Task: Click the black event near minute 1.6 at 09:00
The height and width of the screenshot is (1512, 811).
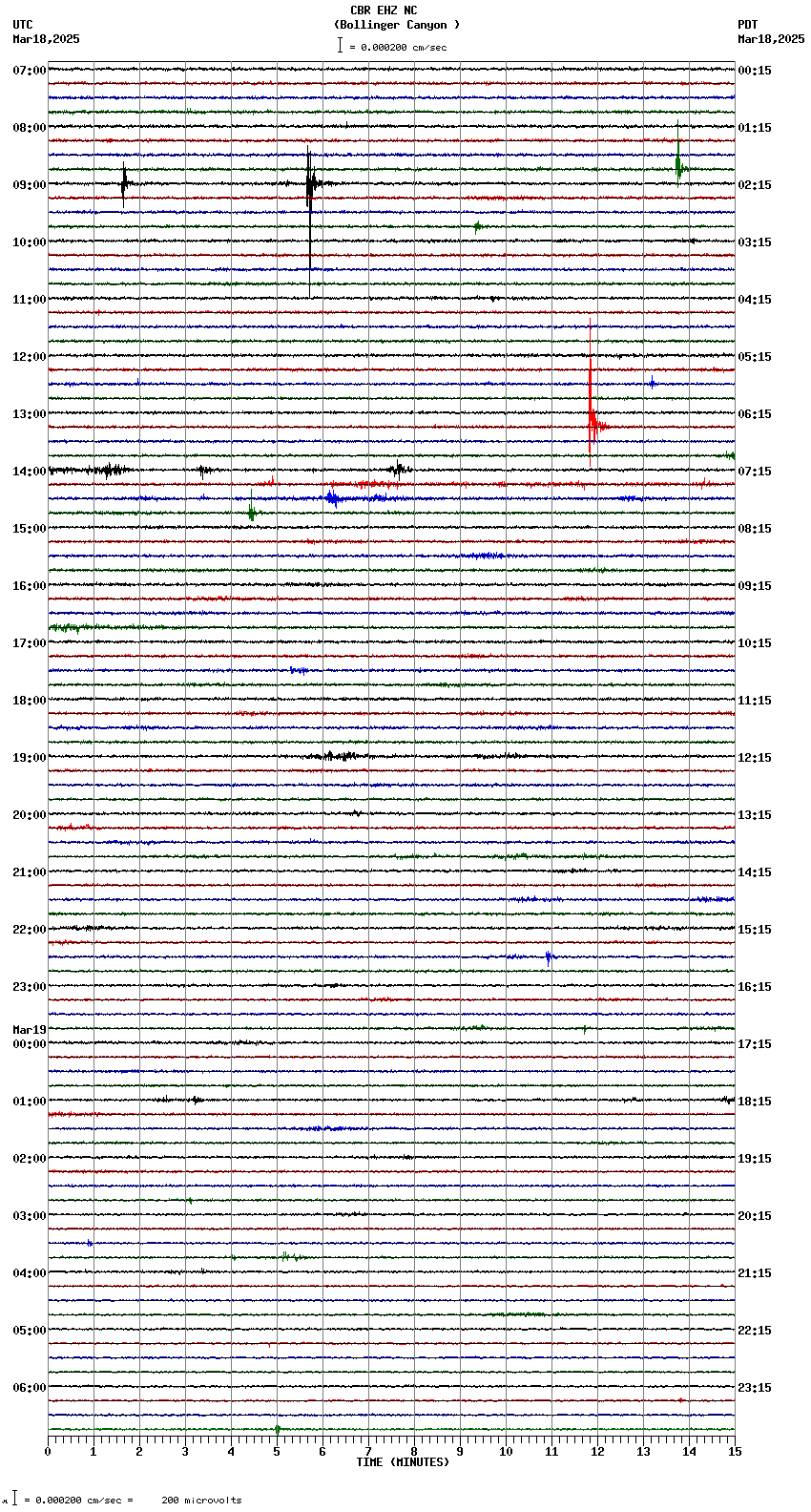Action: (x=124, y=184)
